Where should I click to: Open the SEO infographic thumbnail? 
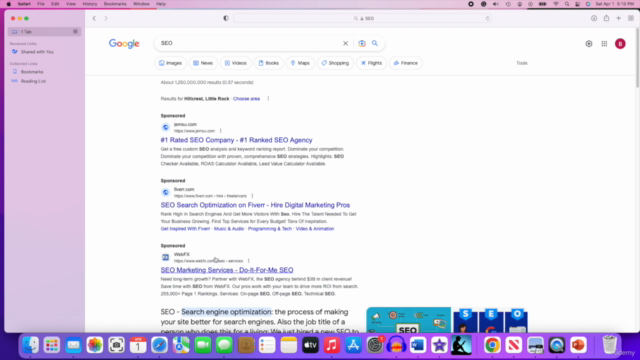(409, 320)
